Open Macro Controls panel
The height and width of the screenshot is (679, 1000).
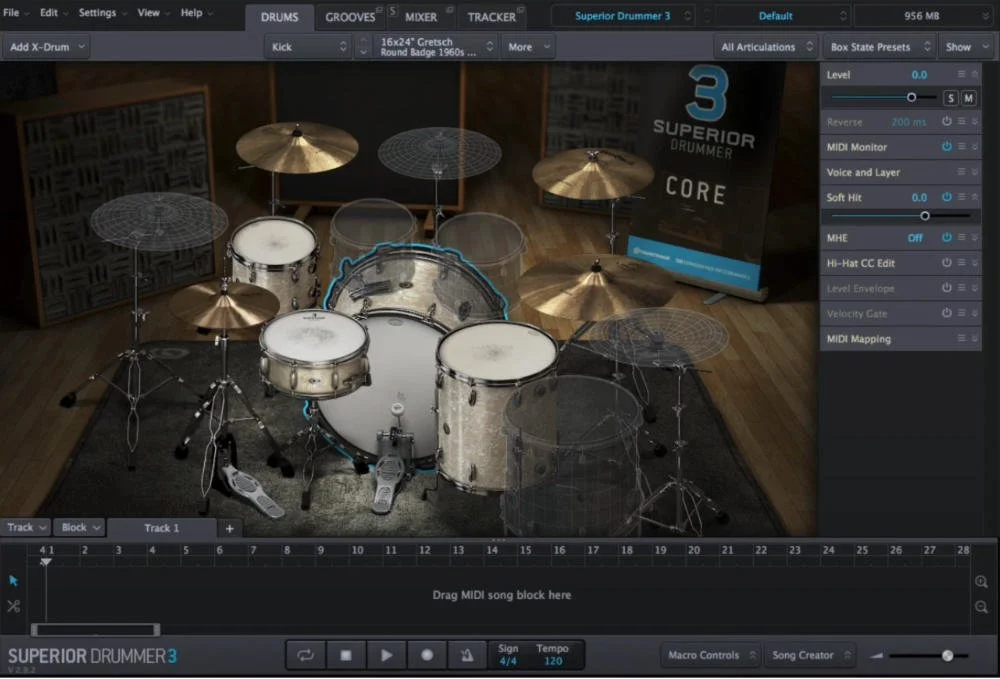(711, 655)
